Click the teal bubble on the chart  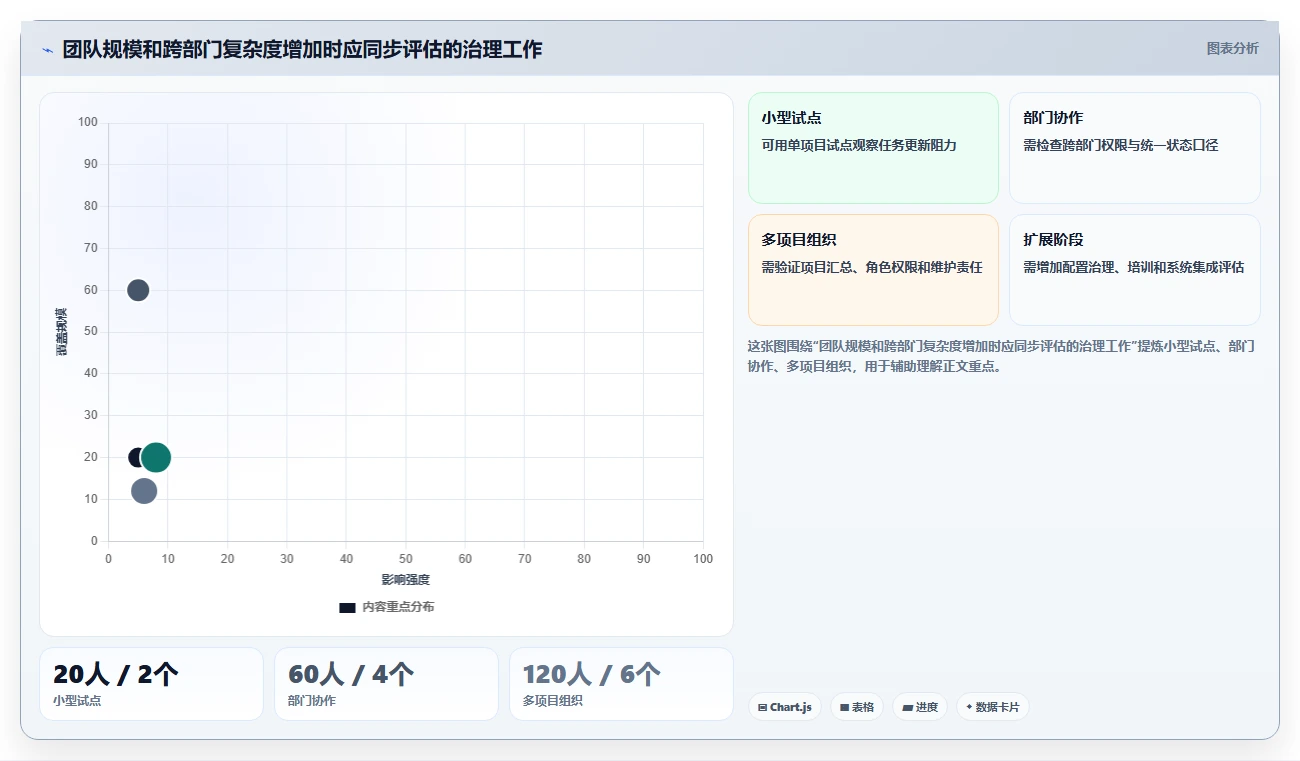tap(156, 457)
